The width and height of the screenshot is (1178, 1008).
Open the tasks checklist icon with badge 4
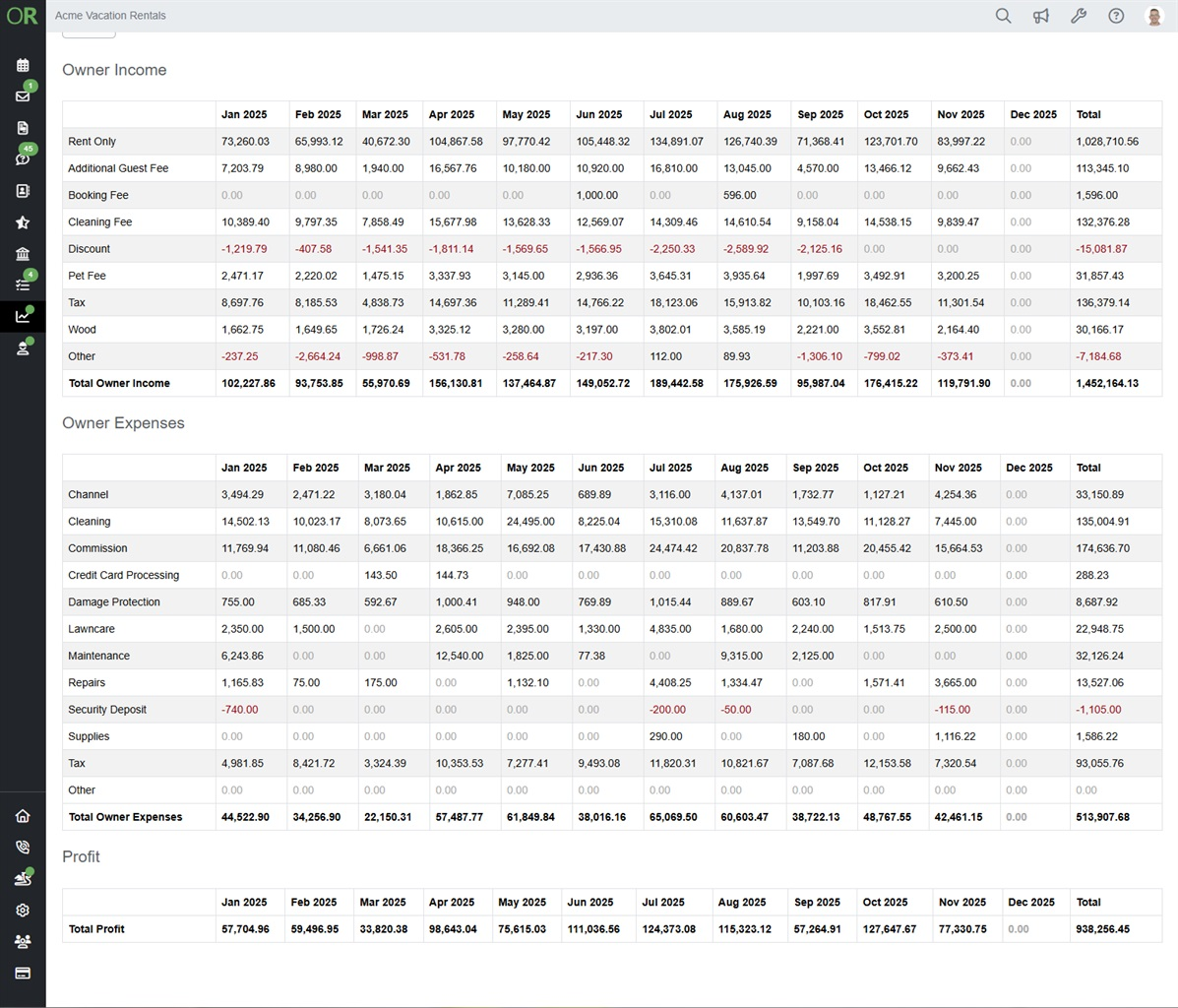pyautogui.click(x=23, y=285)
